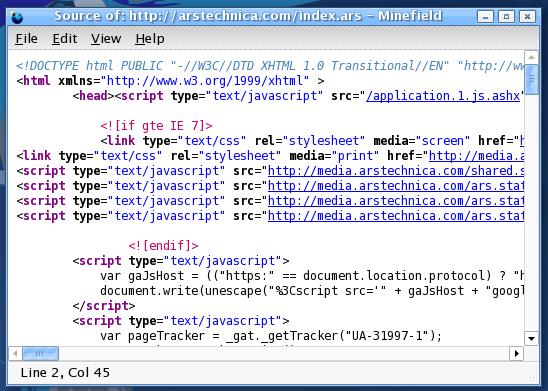Click the resize grip in status bar corner
The image size is (548, 391).
tap(533, 377)
